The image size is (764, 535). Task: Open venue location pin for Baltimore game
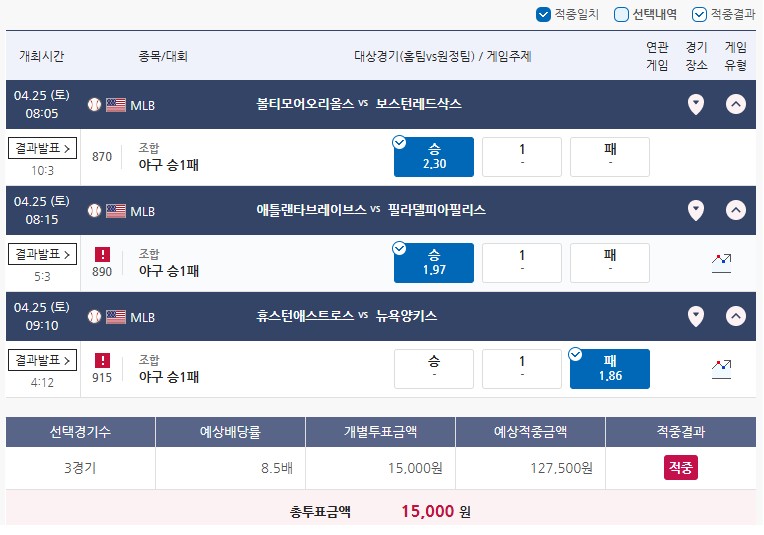pos(696,104)
